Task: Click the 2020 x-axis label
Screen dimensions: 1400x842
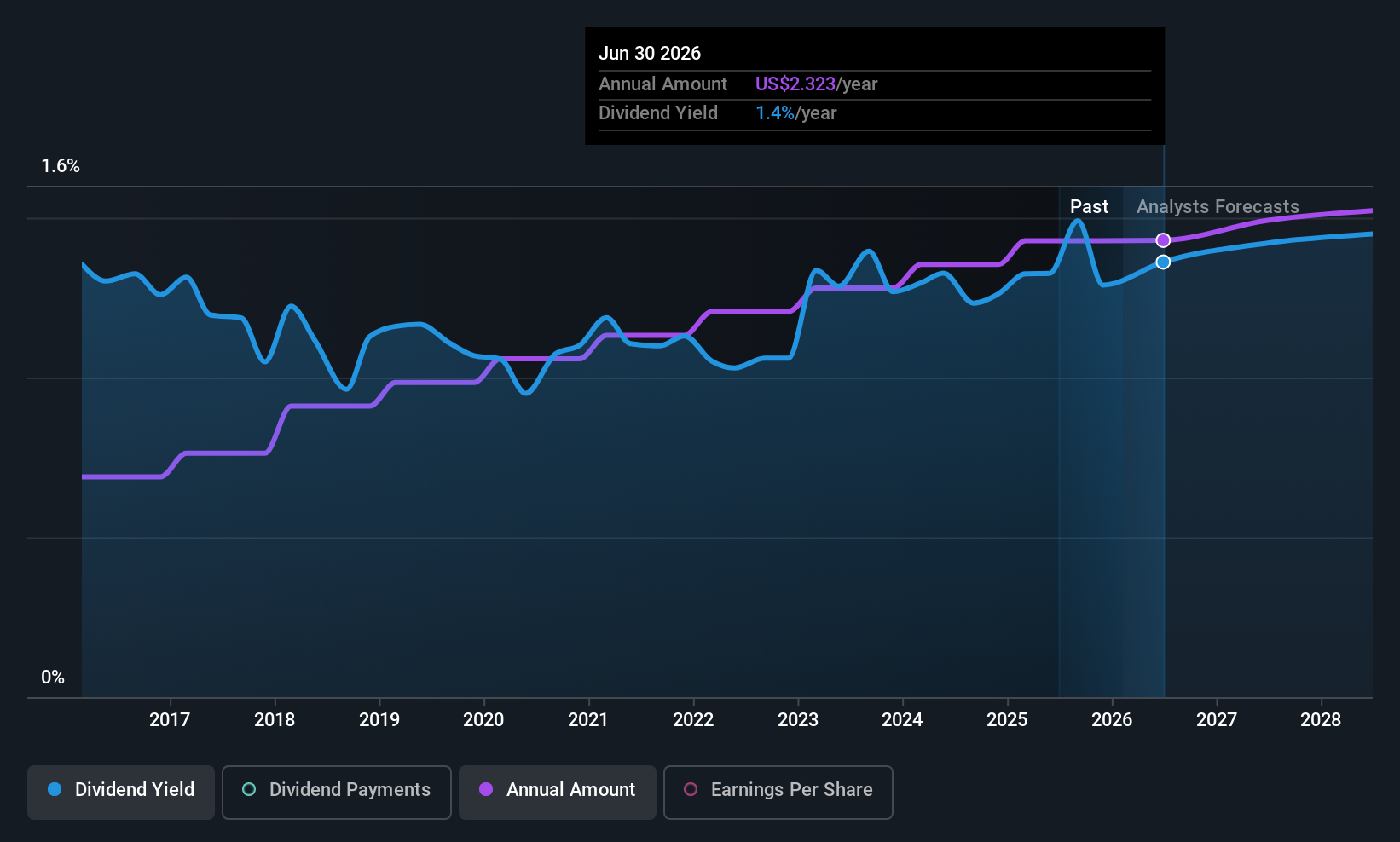Action: (x=483, y=719)
